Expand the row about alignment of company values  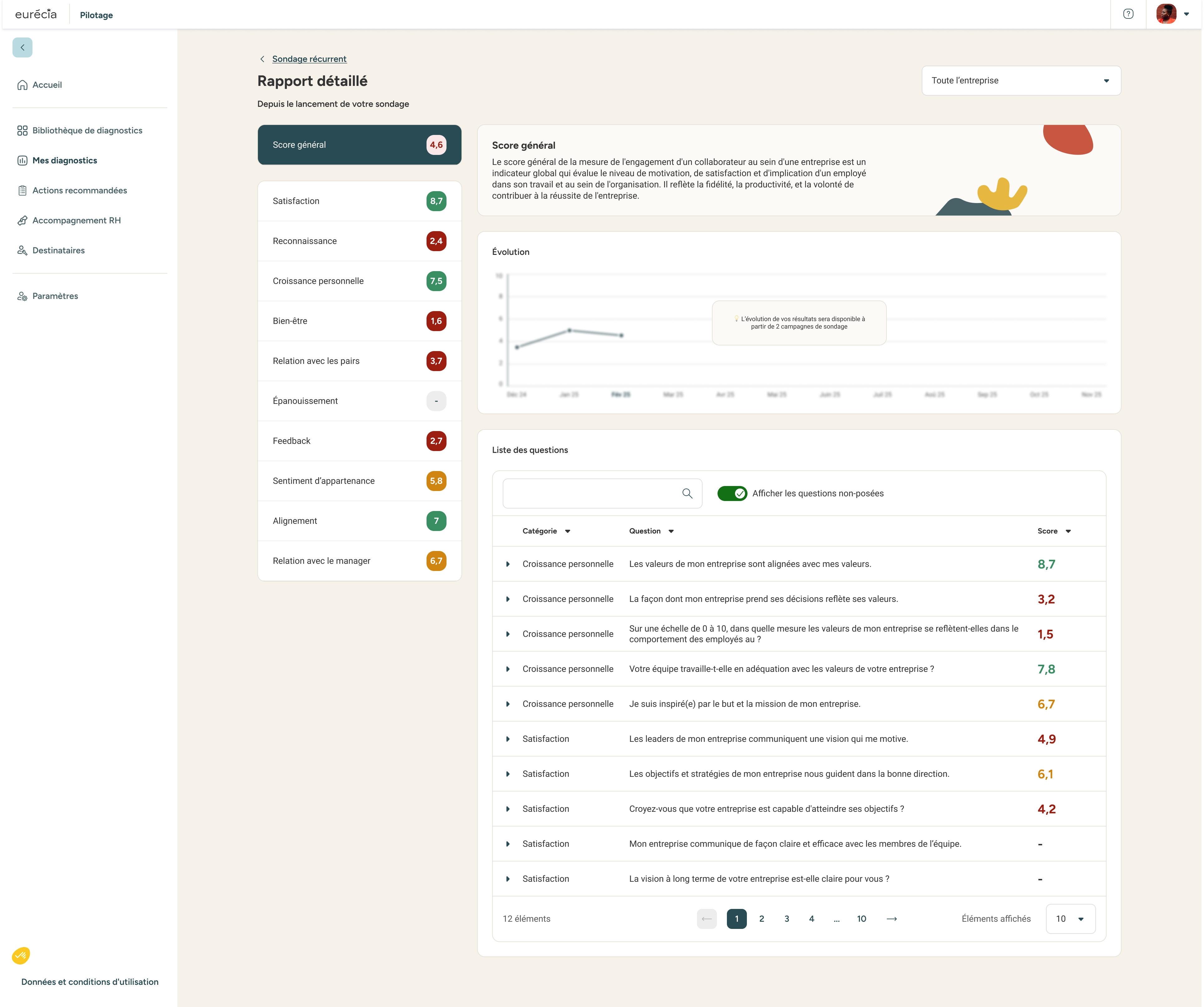(508, 564)
